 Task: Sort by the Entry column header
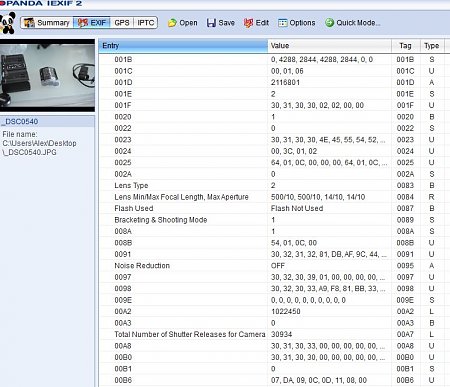coord(183,46)
